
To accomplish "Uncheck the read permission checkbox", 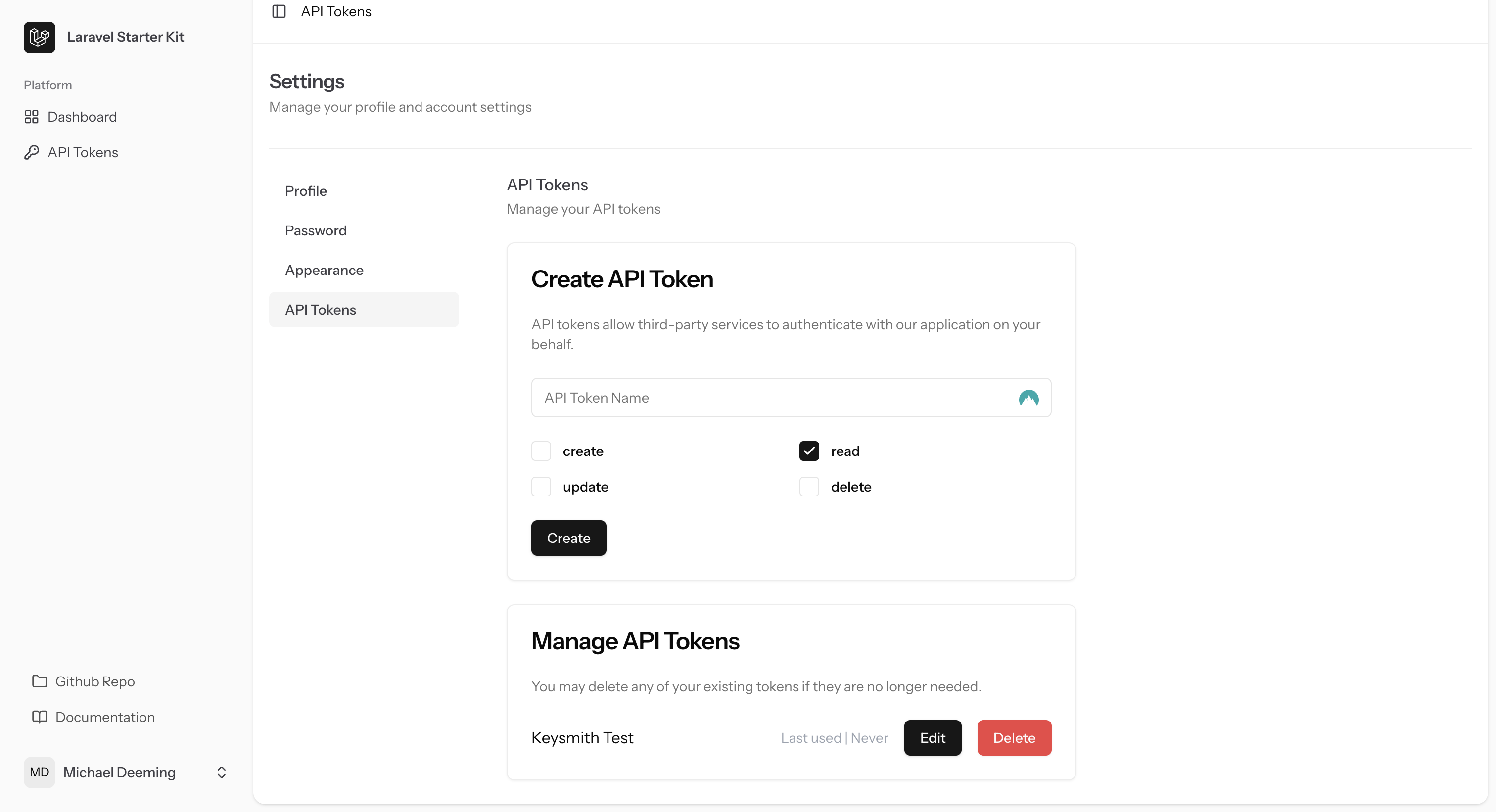I will [x=809, y=451].
